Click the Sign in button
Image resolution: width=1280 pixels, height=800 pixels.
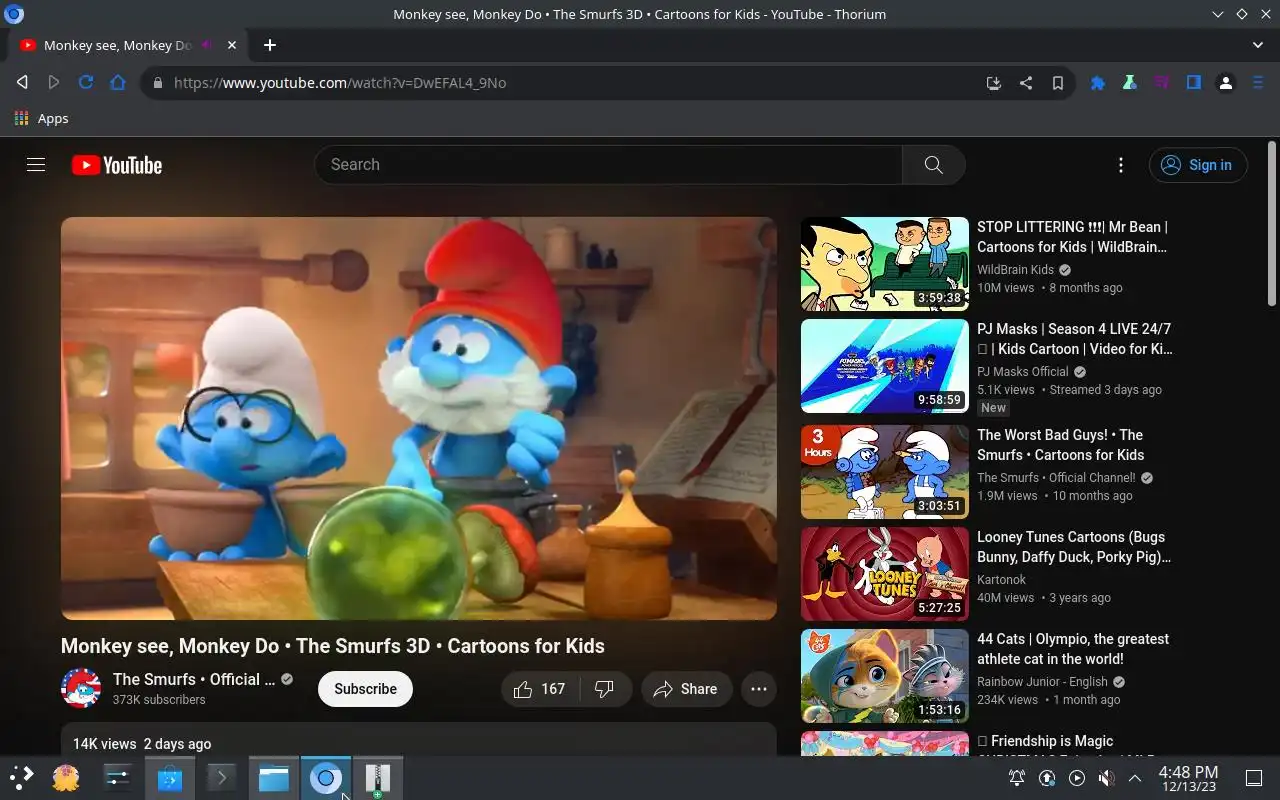[x=1198, y=165]
